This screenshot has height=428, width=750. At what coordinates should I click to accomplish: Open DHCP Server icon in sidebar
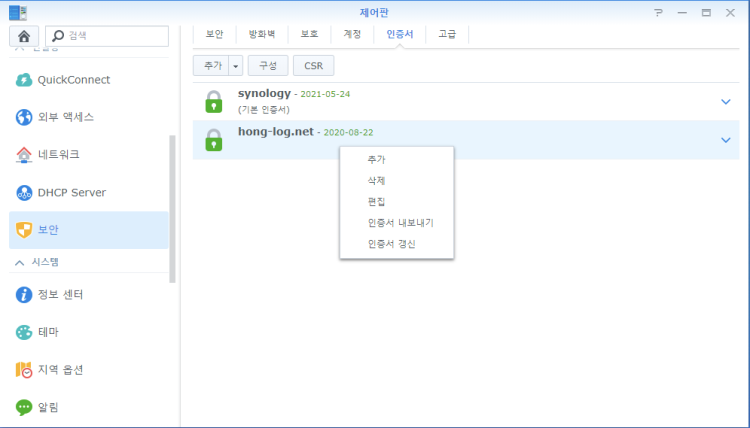24,192
